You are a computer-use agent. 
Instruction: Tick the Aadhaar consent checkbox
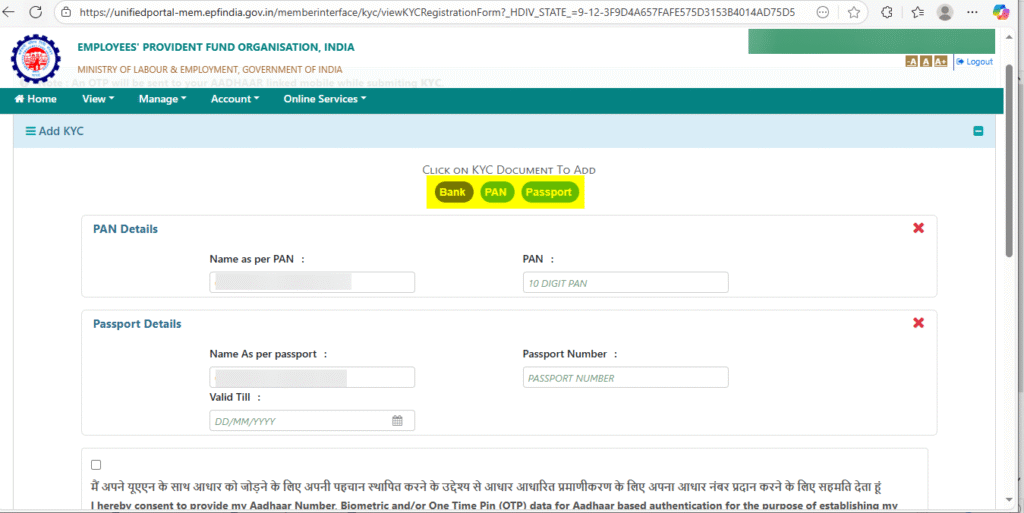tap(96, 465)
